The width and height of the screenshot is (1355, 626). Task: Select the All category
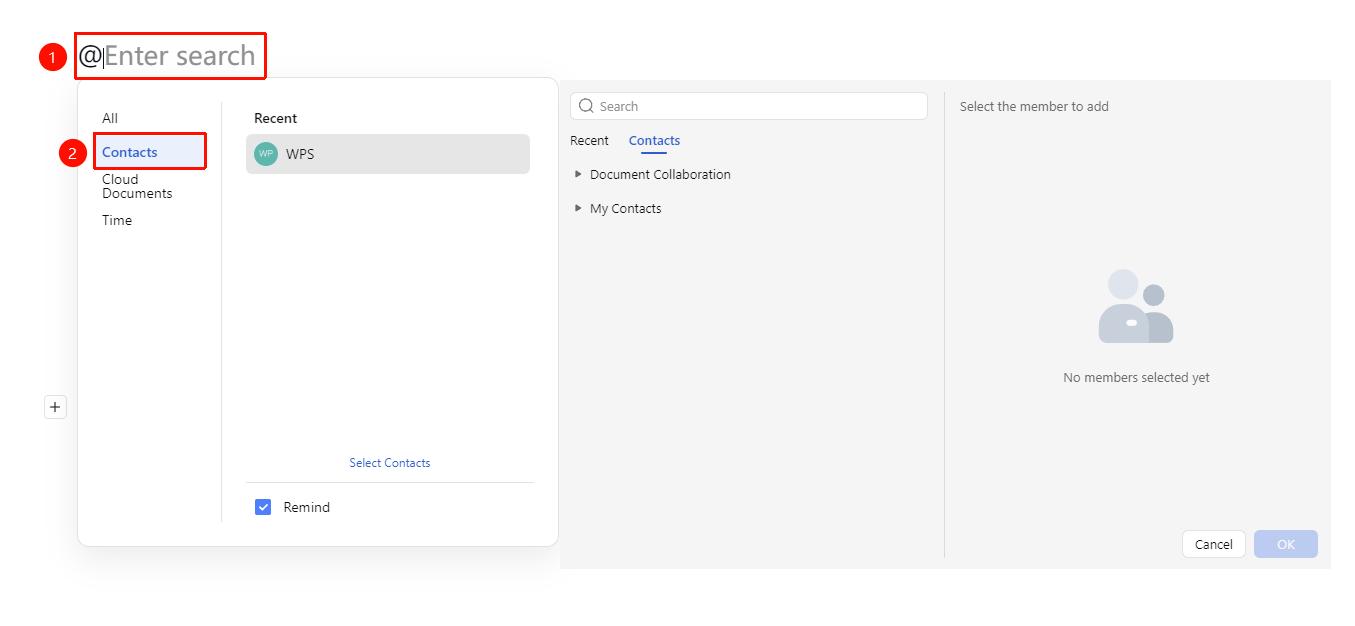pos(110,118)
